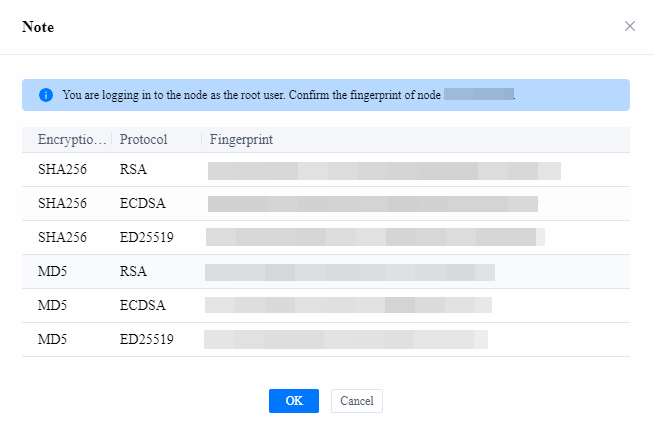Select the MD5 ED25519 fingerprint value
The height and width of the screenshot is (433, 653).
[345, 340]
